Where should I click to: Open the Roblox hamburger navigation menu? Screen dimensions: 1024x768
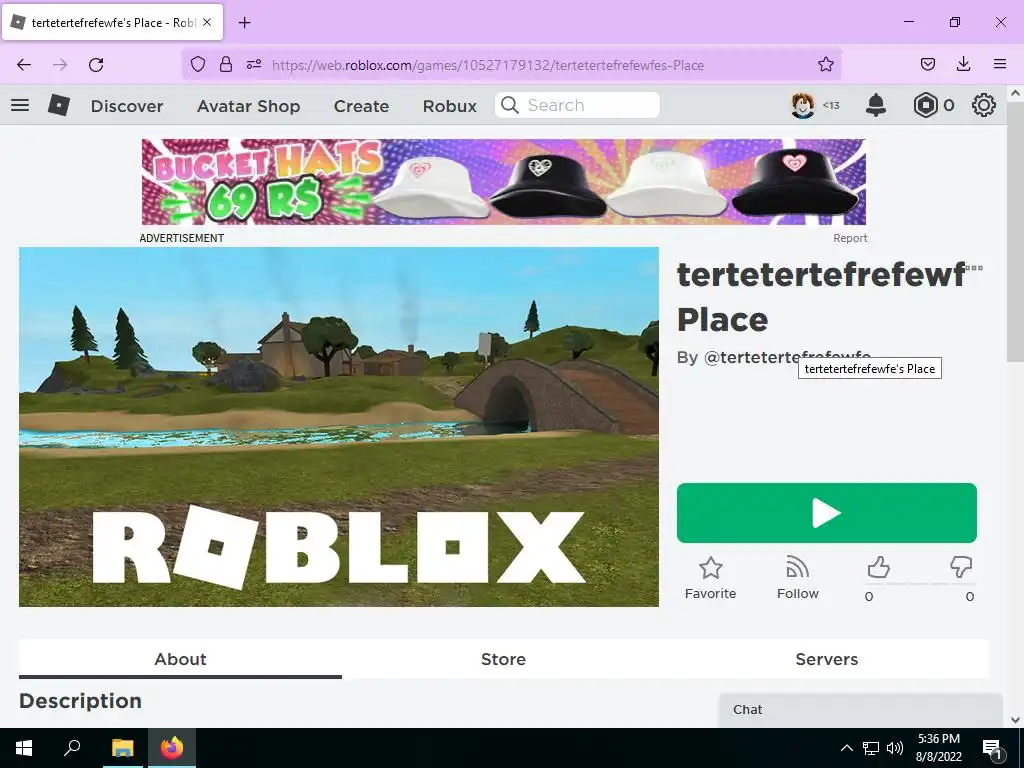pos(20,105)
